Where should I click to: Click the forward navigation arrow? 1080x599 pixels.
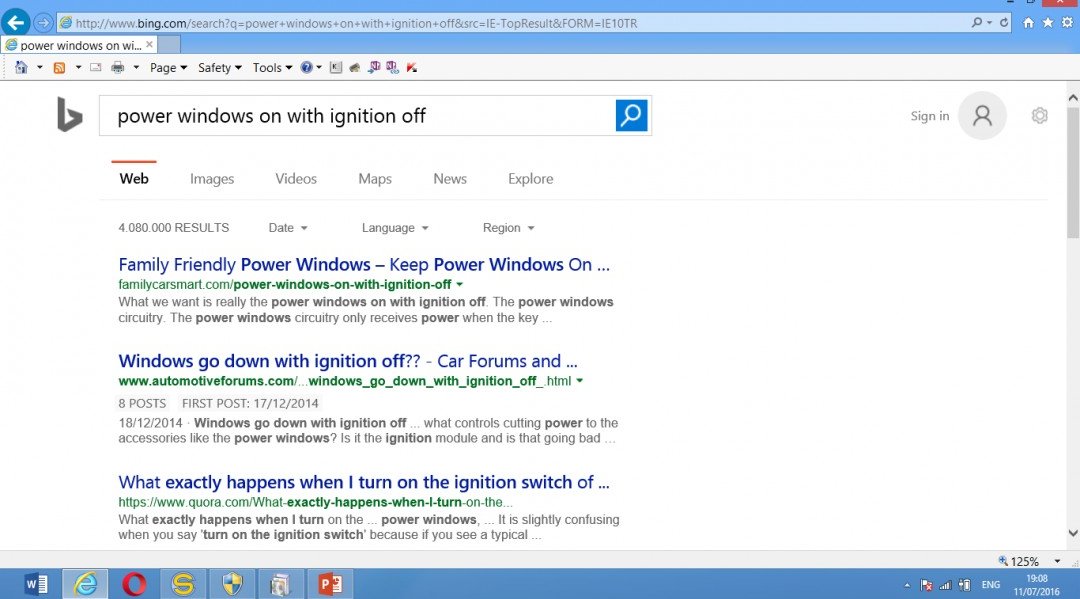coord(43,23)
